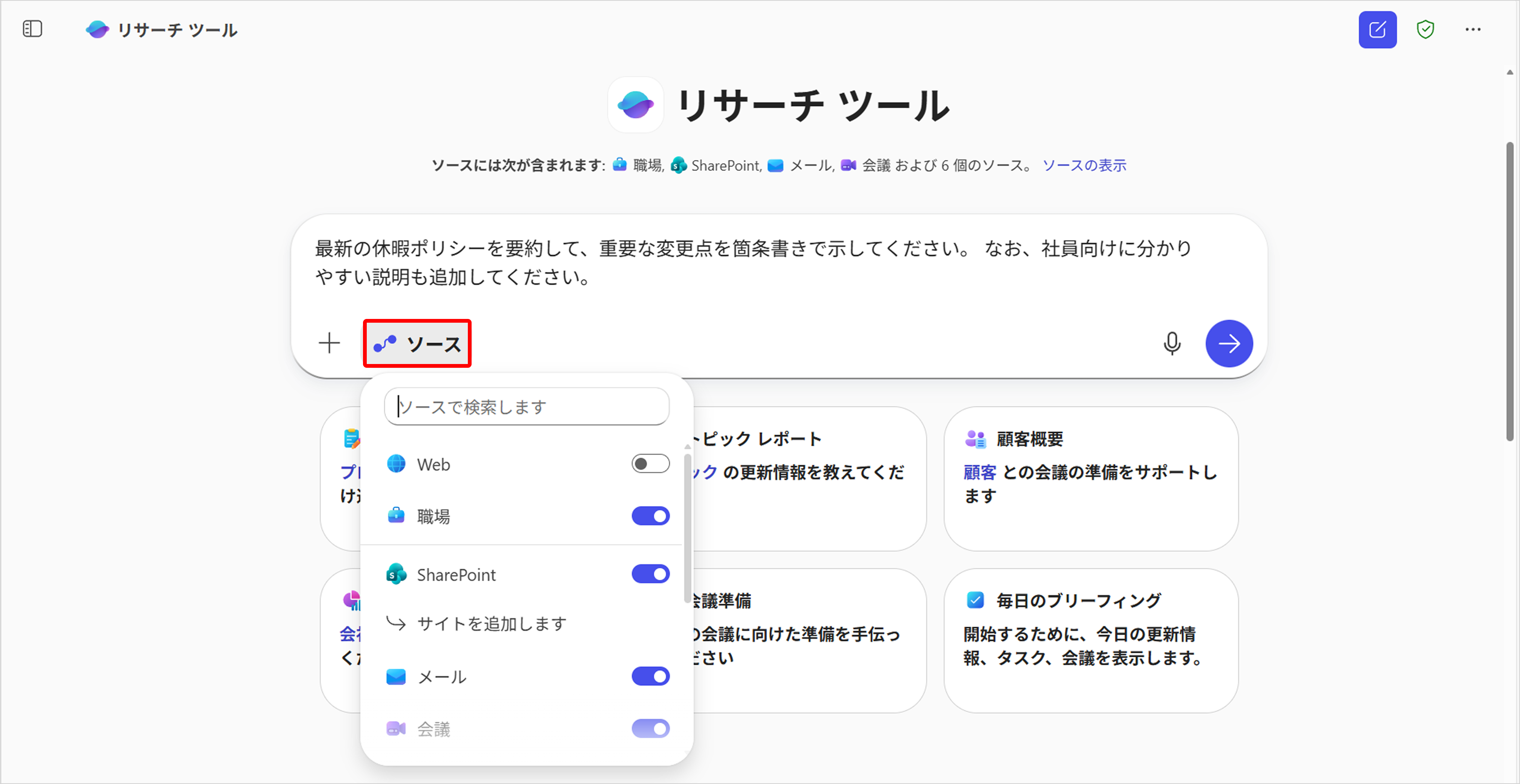Open the three-dot more options menu
Image resolution: width=1520 pixels, height=784 pixels.
[1473, 30]
